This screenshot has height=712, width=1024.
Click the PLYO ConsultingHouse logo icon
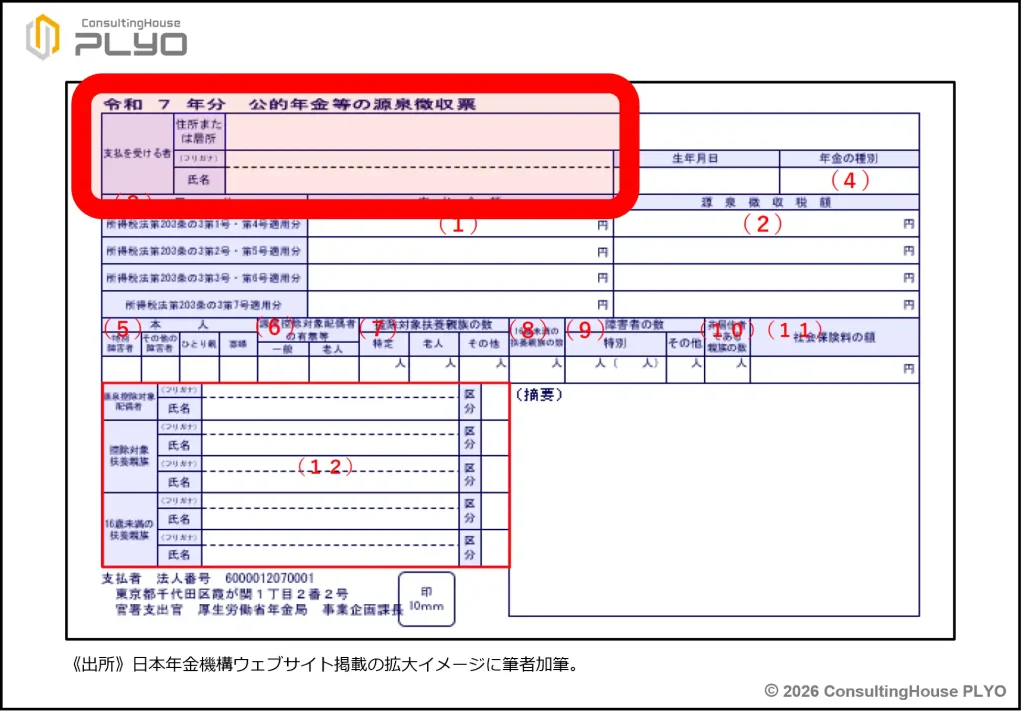coord(42,37)
